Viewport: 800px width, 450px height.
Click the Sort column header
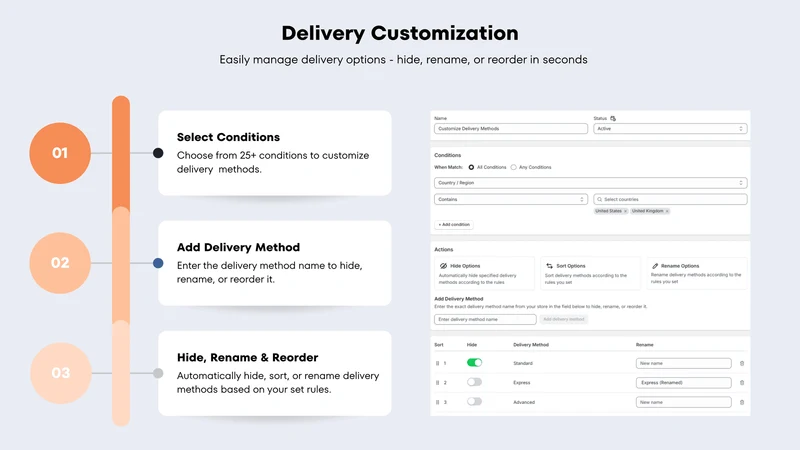tap(439, 345)
